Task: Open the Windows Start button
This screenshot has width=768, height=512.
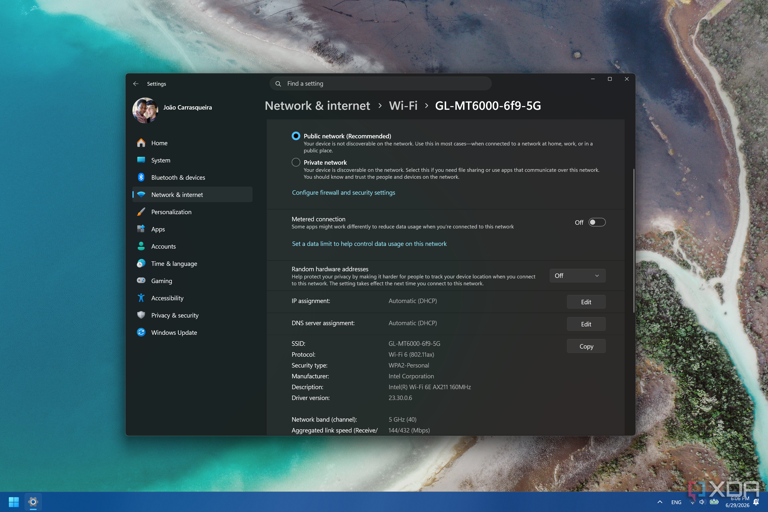Action: click(14, 502)
